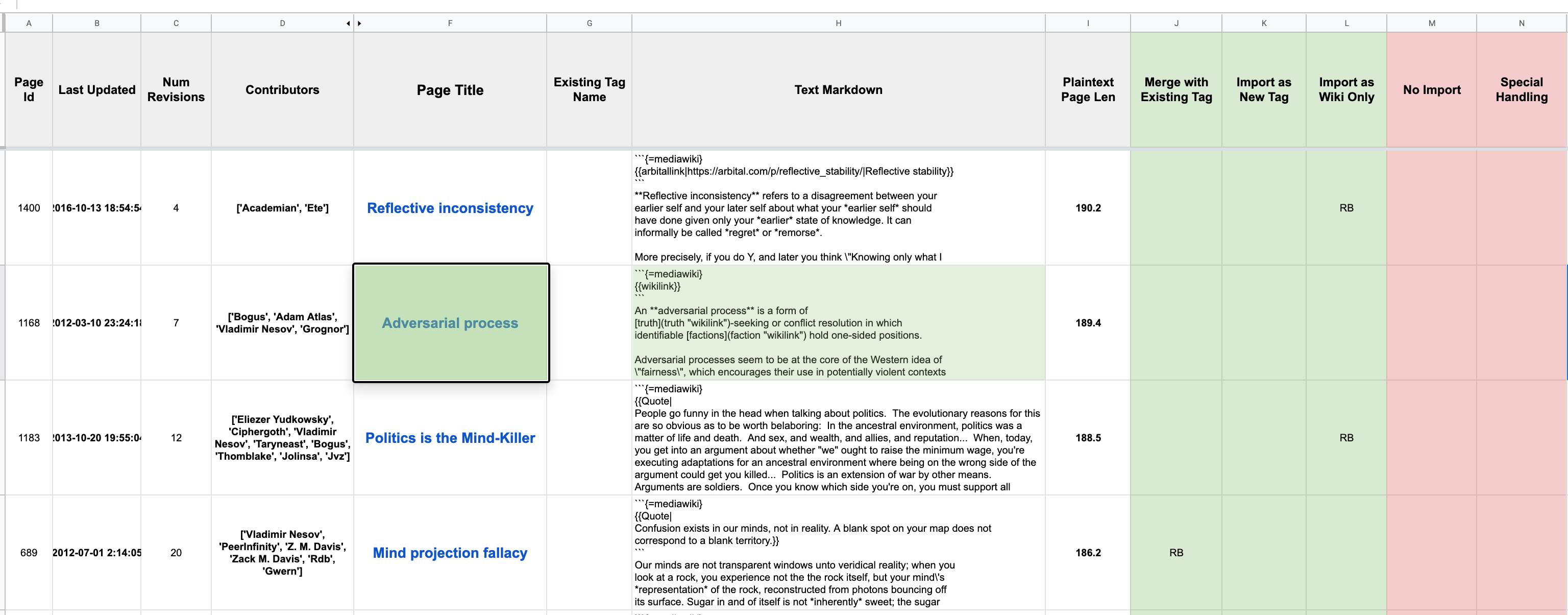1568x615 pixels.
Task: Open the Politics is the Mind-Killer link
Action: (x=449, y=438)
